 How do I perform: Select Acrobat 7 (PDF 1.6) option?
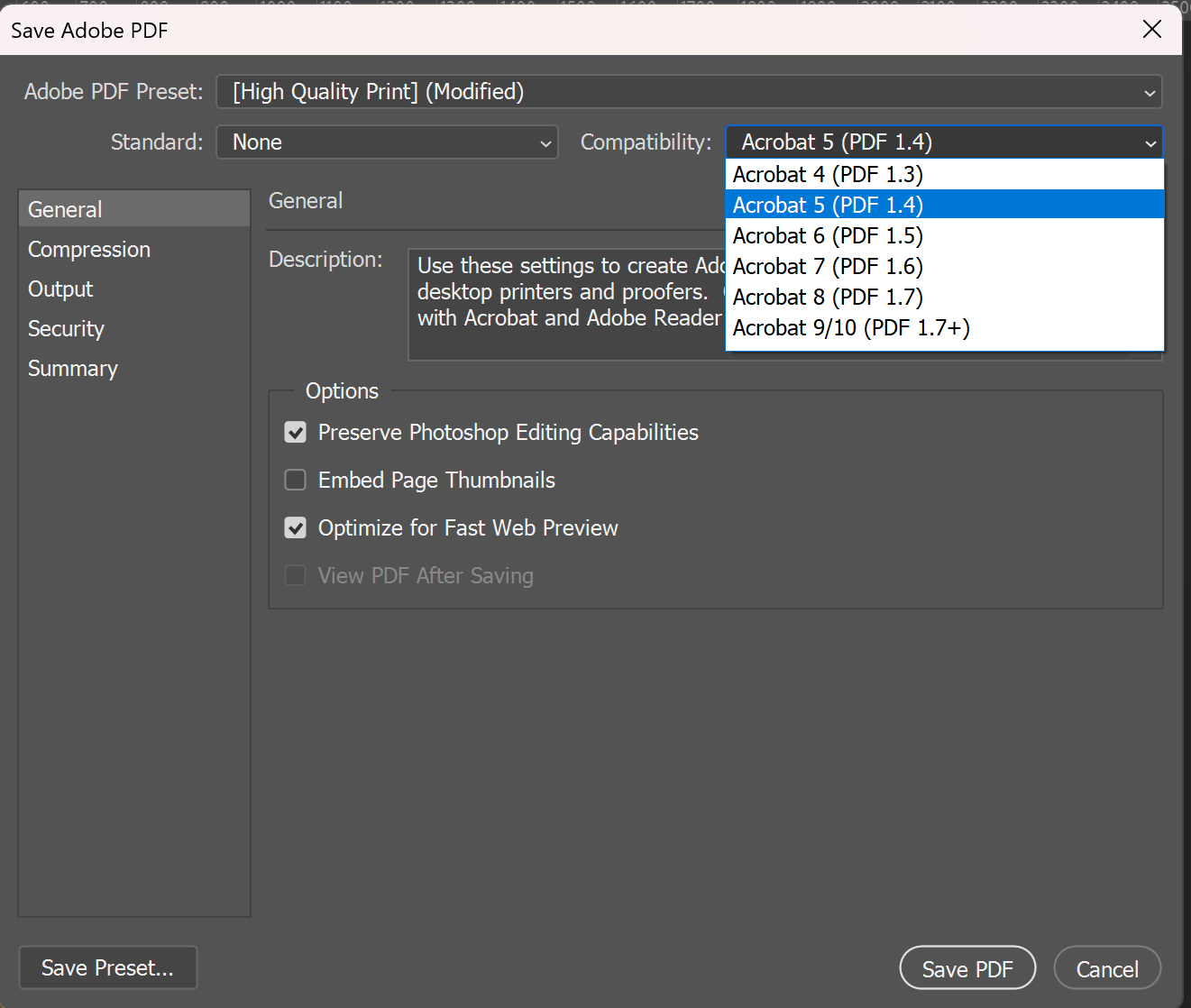(x=828, y=267)
